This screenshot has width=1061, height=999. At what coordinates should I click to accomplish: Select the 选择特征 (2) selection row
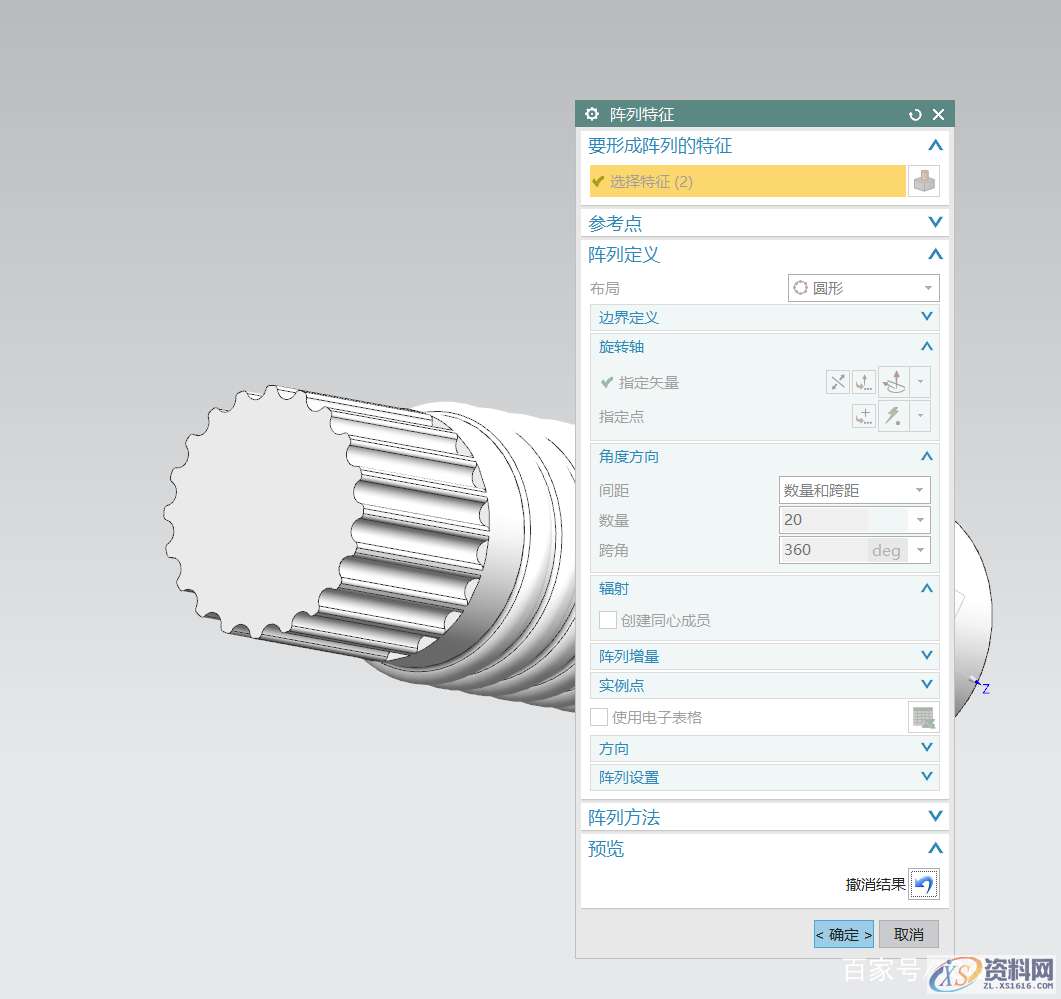click(747, 181)
